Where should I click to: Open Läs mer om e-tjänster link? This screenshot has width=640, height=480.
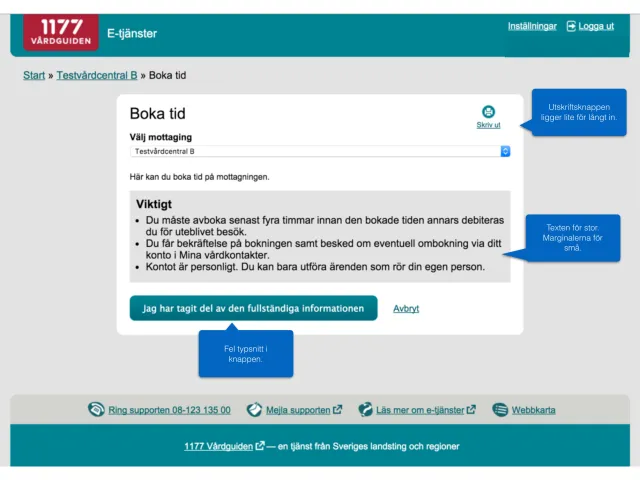[420, 410]
